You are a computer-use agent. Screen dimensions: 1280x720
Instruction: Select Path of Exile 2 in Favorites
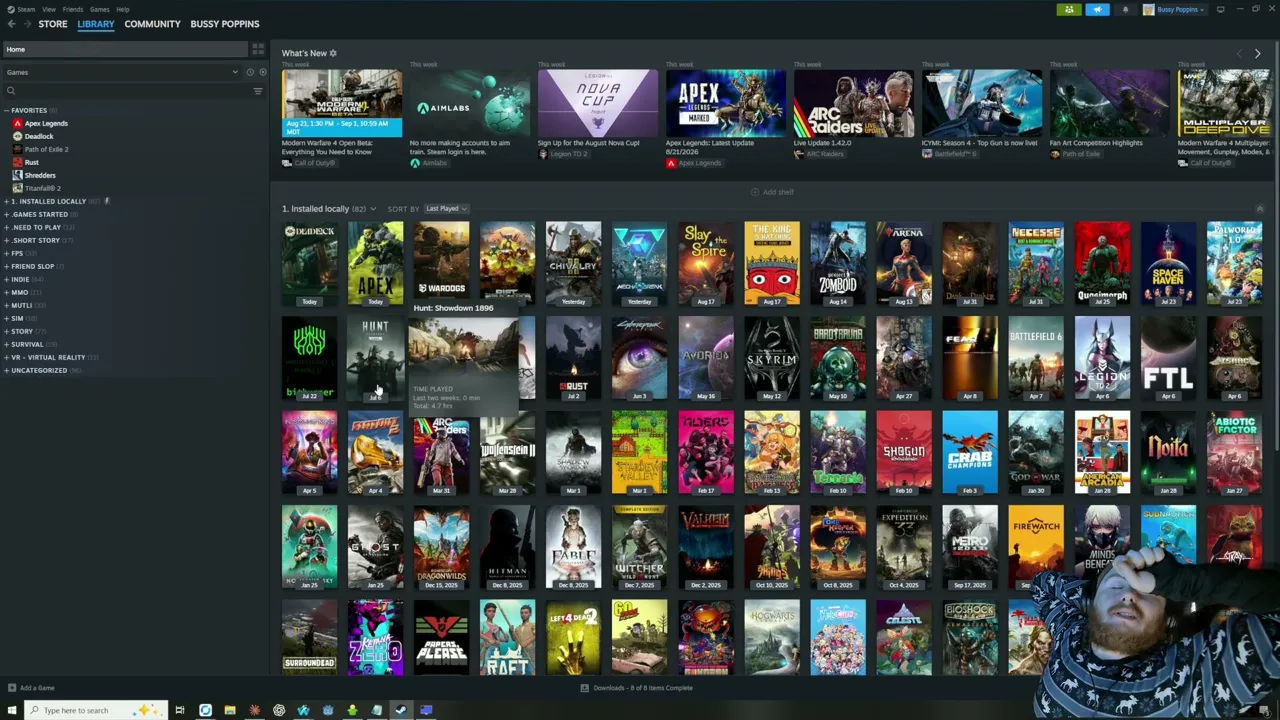(46, 149)
